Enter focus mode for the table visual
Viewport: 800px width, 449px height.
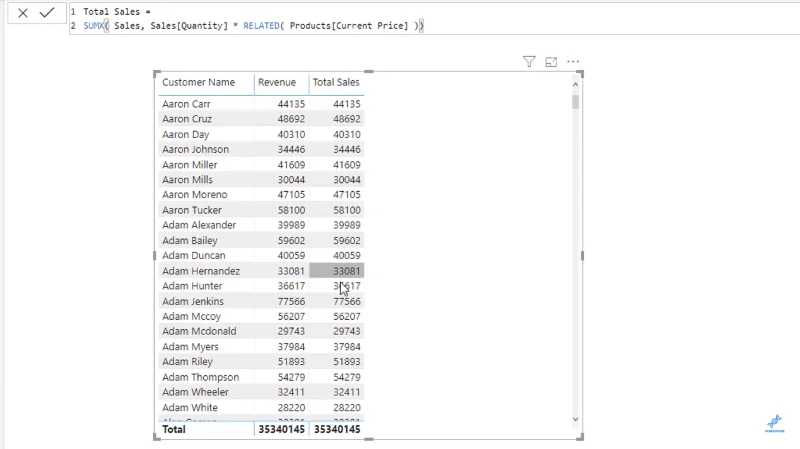click(551, 62)
